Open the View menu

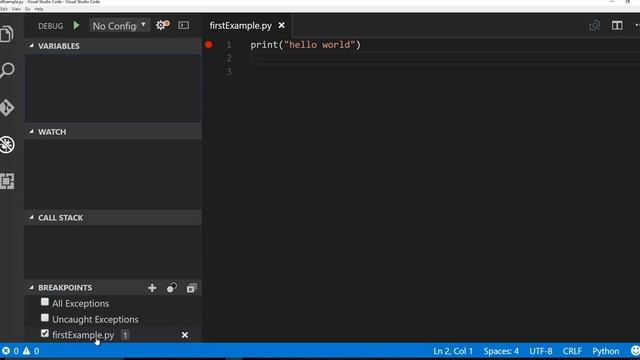16,9
